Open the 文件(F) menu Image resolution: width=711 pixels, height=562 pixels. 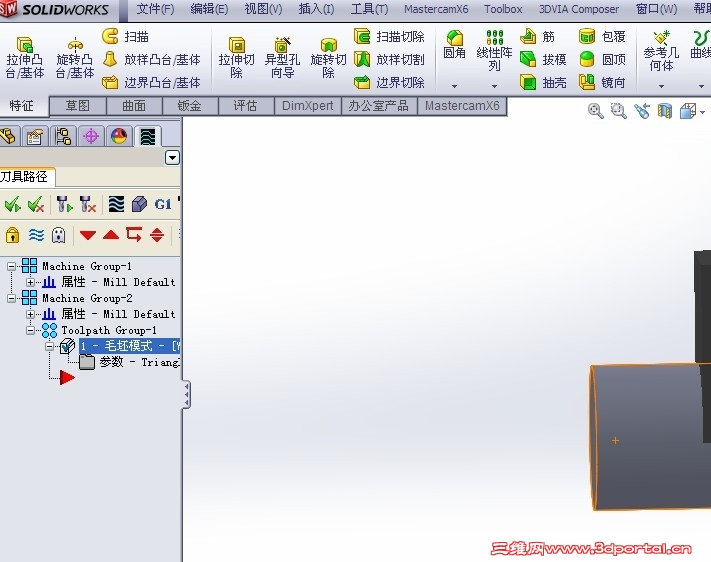point(155,9)
